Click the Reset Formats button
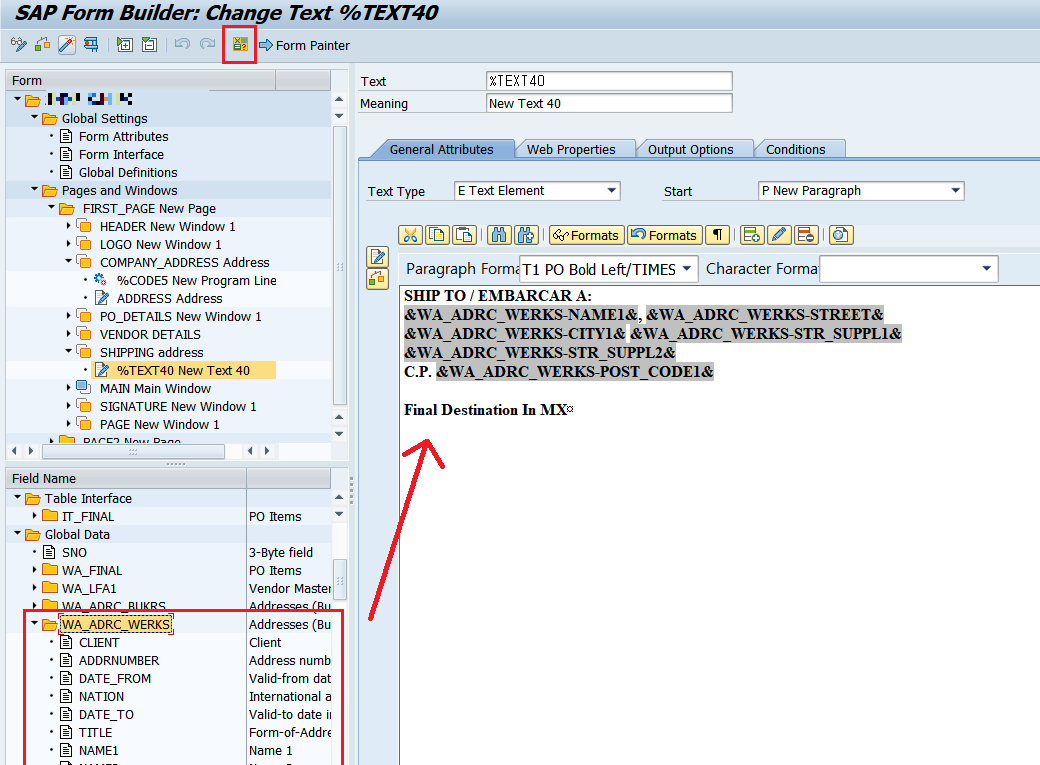 pos(665,235)
